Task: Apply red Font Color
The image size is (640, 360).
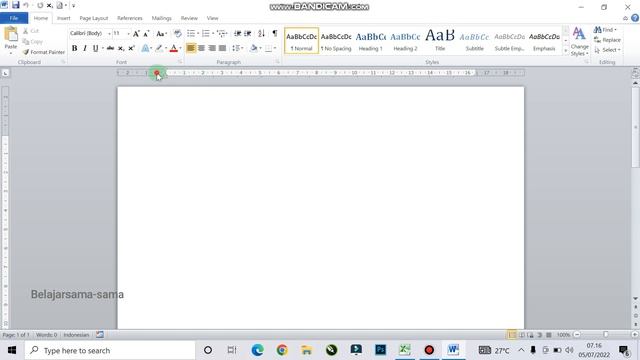Action: (173, 48)
